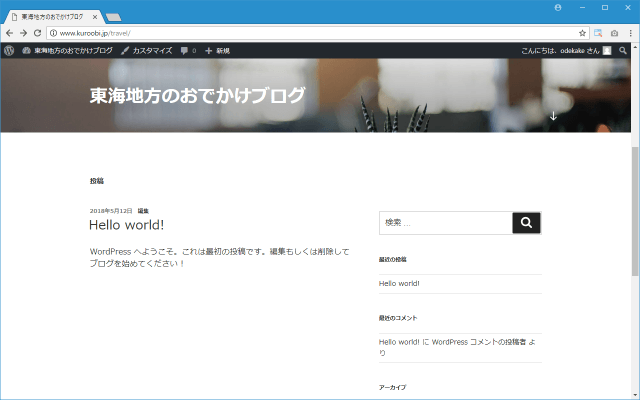Open Hello world! under 最近の投稿
Viewport: 640px width, 400px height.
click(x=399, y=283)
